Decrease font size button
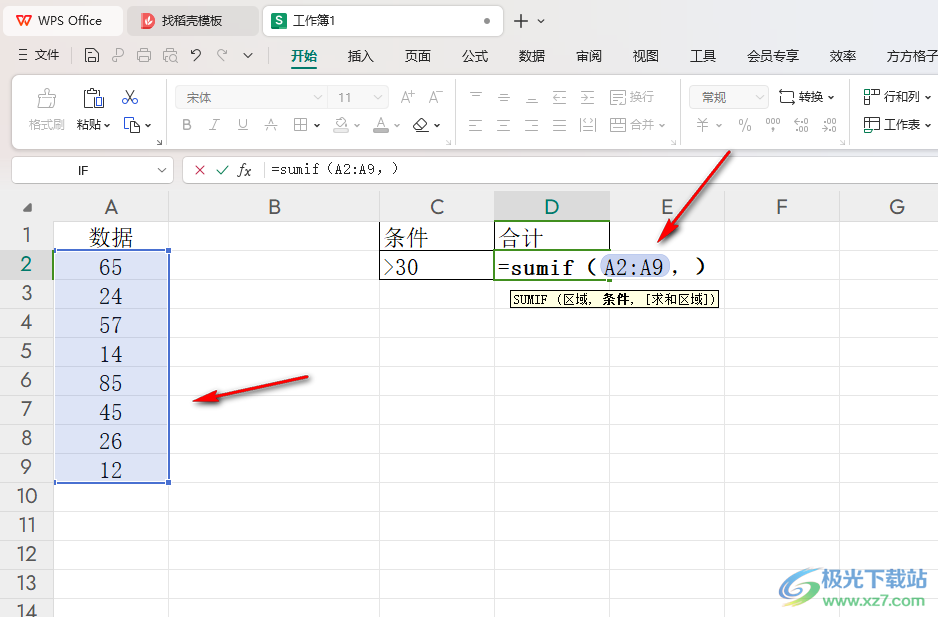Viewport: 938px width, 617px height. (436, 97)
